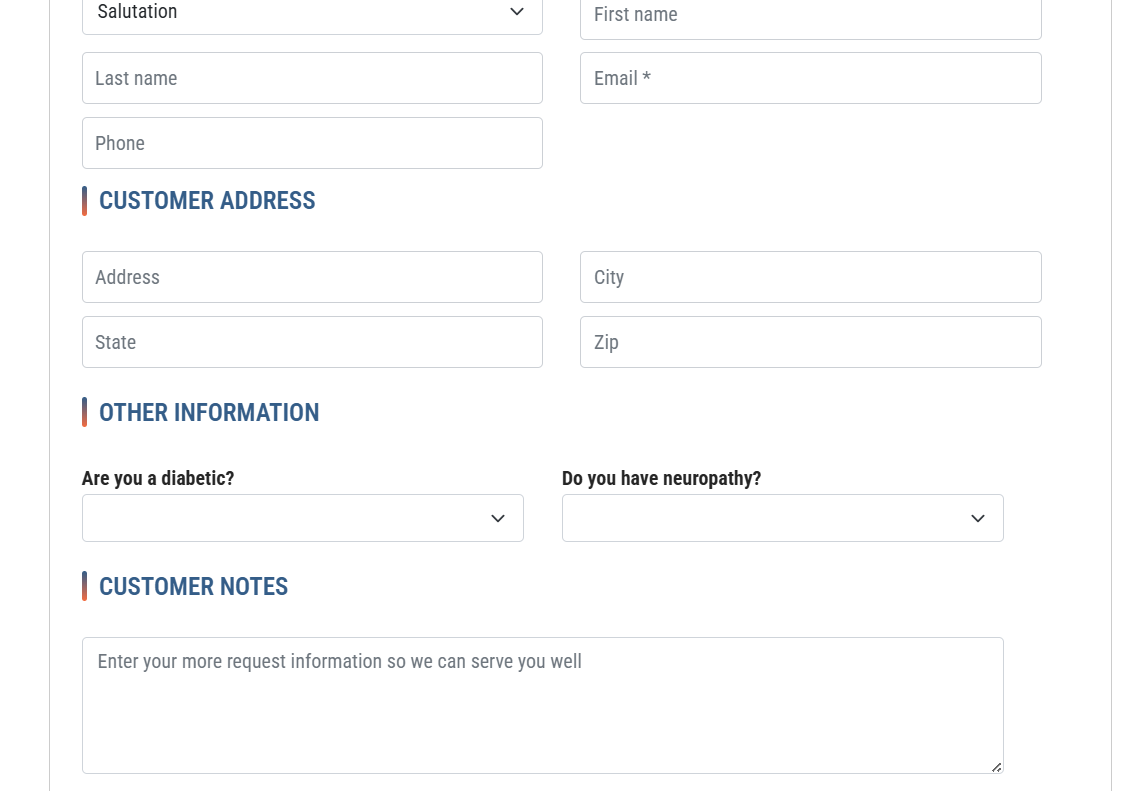Click the Other Information section heading

coord(209,413)
